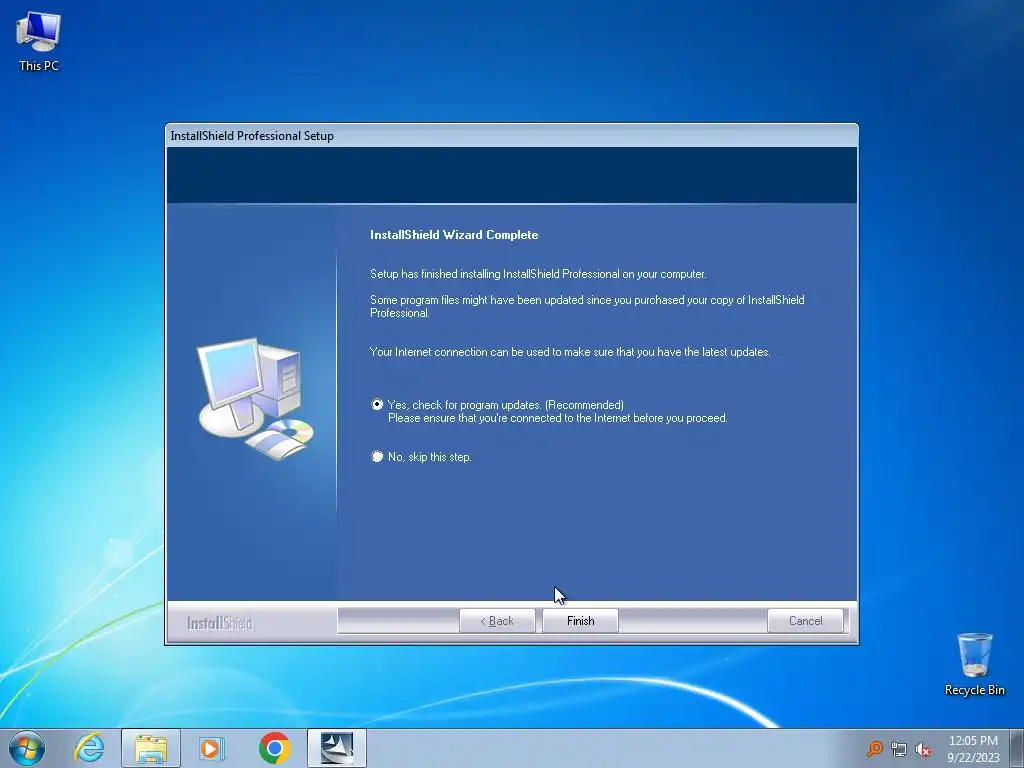Image resolution: width=1024 pixels, height=768 pixels.
Task: Select 'Yes, check for program updates' option
Action: 377,405
